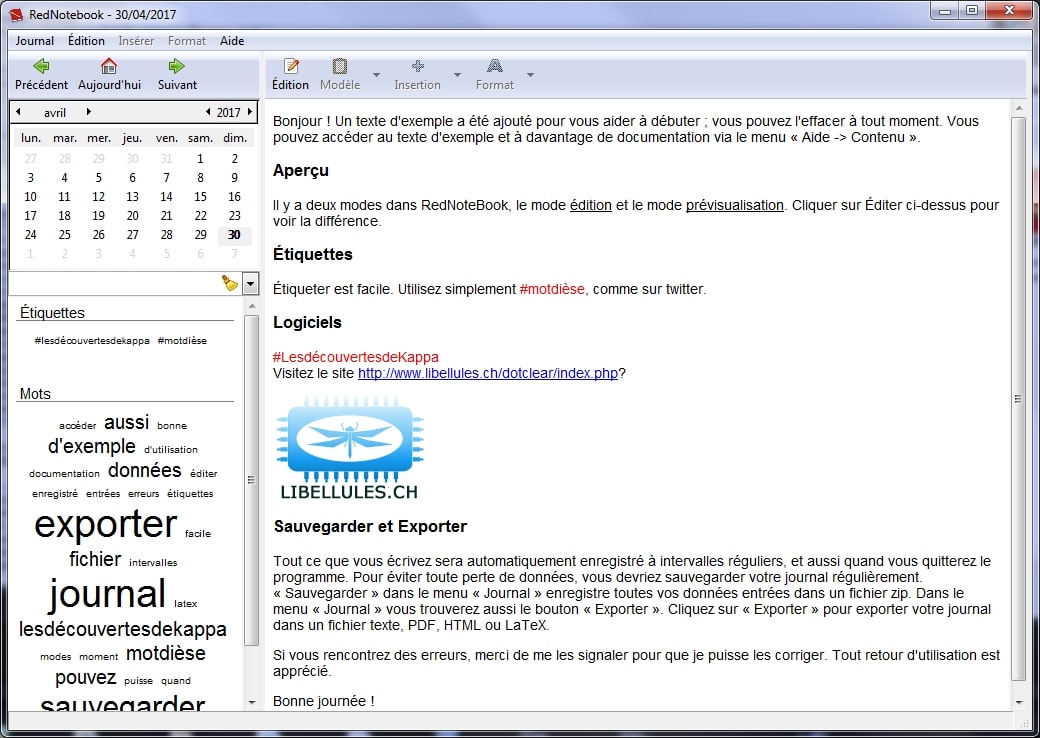Open the Édition menu
Image resolution: width=1040 pixels, height=738 pixels.
pos(86,40)
